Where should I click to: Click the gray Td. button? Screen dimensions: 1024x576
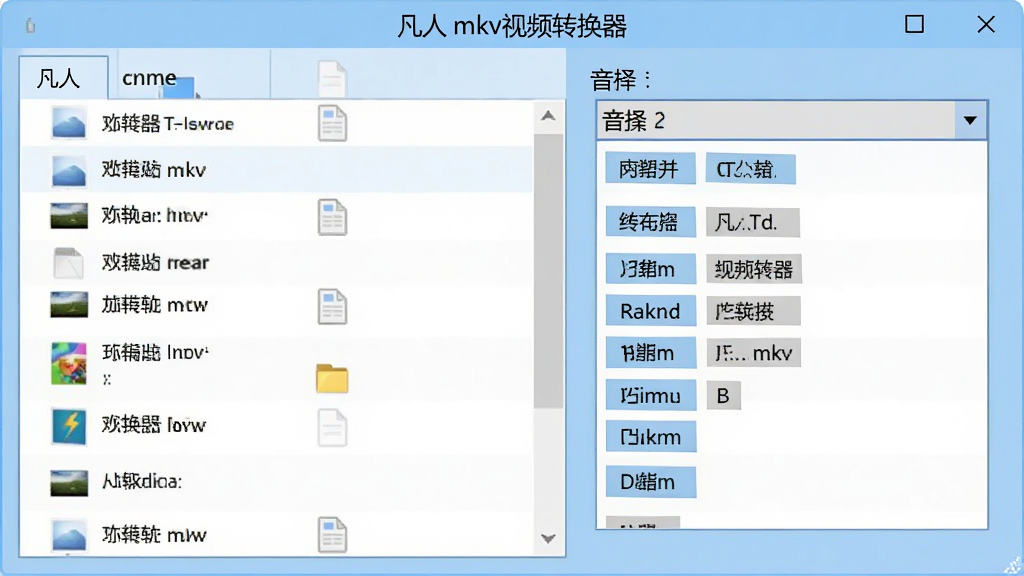click(753, 223)
